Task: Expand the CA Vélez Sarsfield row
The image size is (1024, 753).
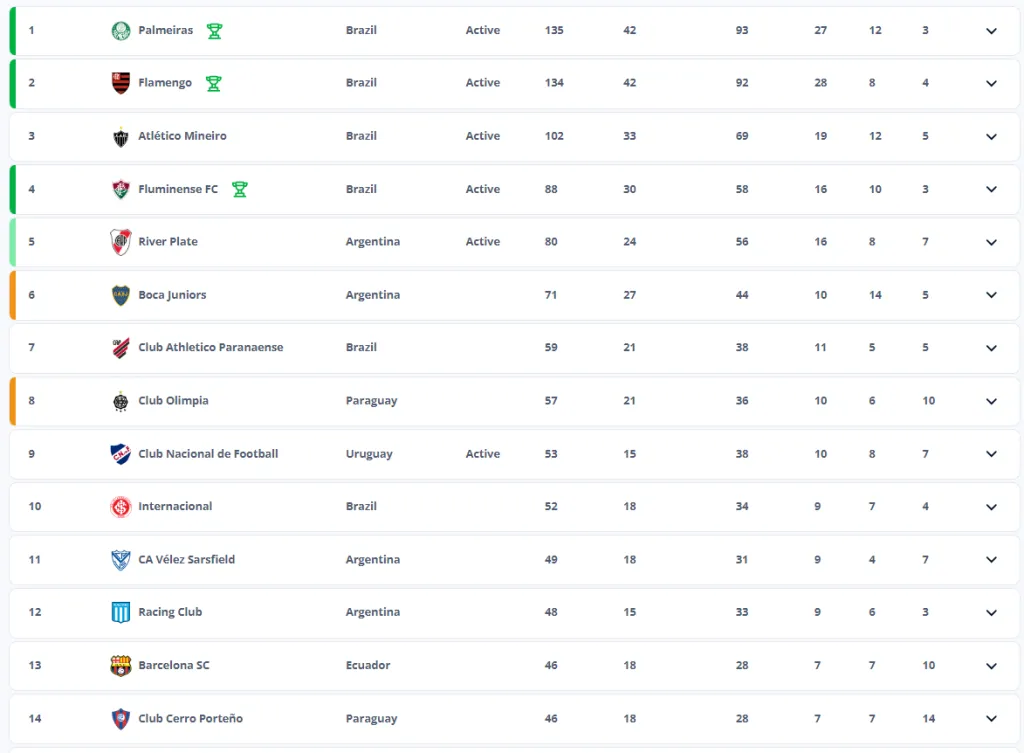Action: click(x=991, y=559)
